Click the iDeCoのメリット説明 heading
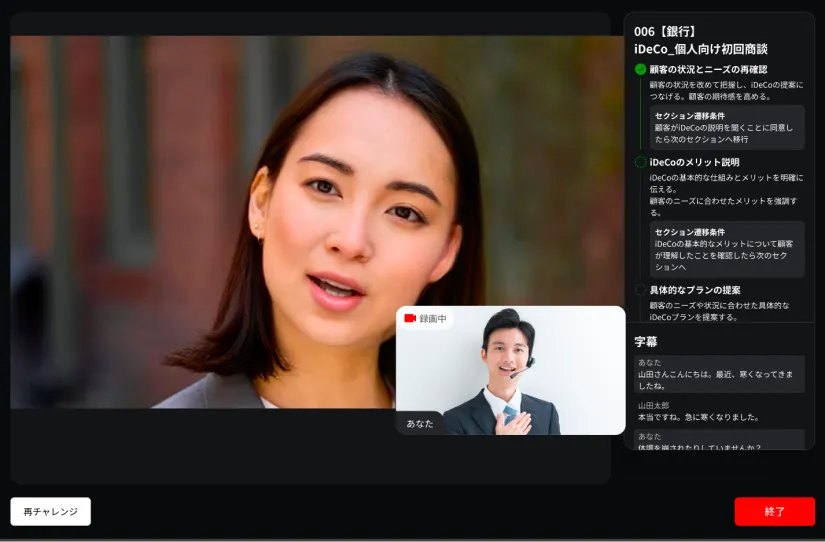The image size is (825, 542). (x=694, y=162)
